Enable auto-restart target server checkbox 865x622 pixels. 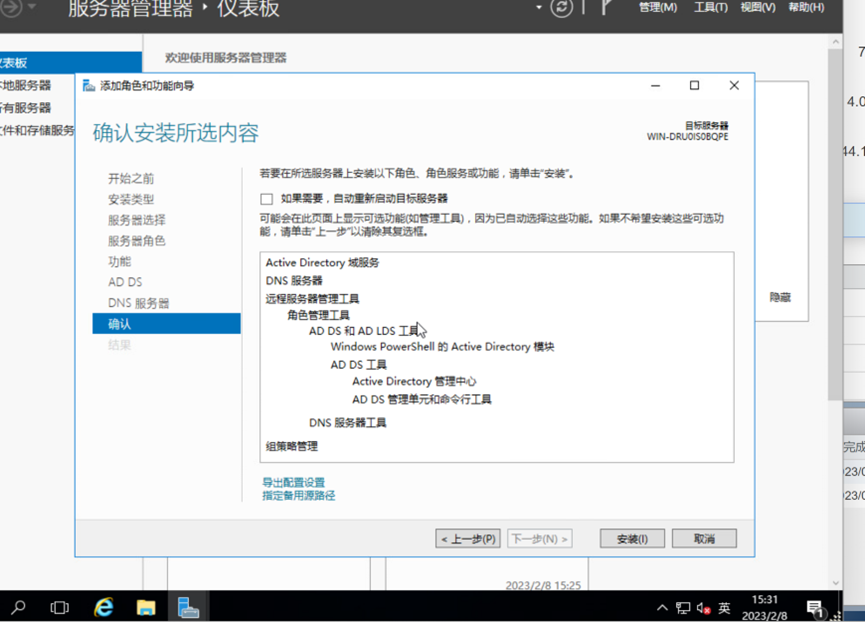click(x=266, y=199)
